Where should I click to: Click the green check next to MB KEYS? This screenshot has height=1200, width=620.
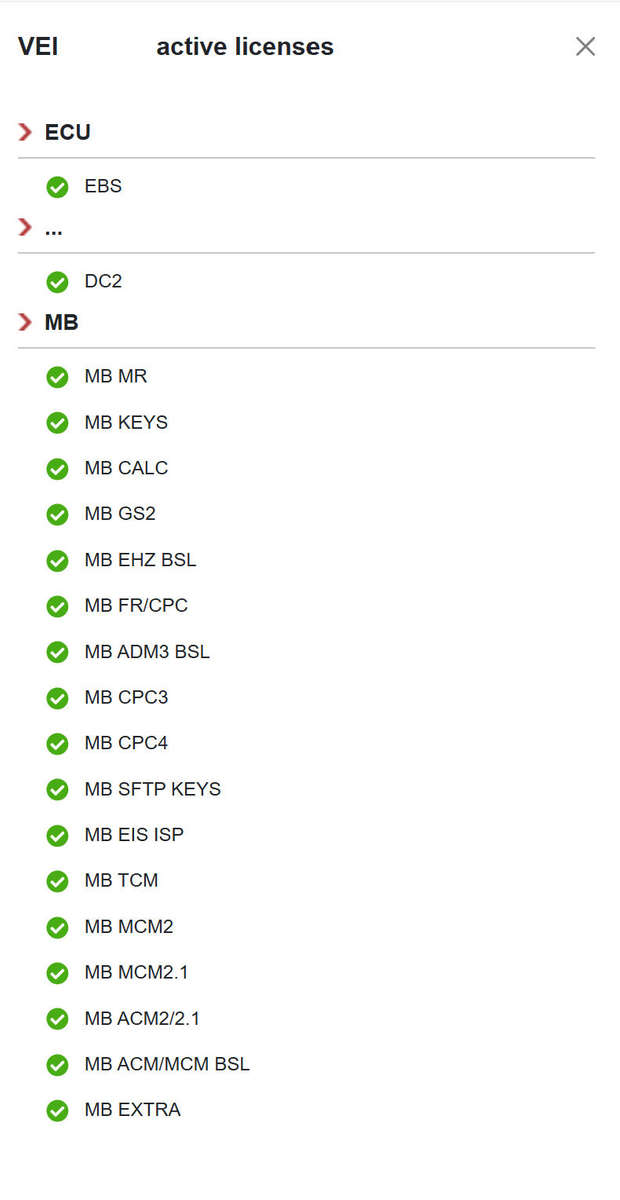58,423
